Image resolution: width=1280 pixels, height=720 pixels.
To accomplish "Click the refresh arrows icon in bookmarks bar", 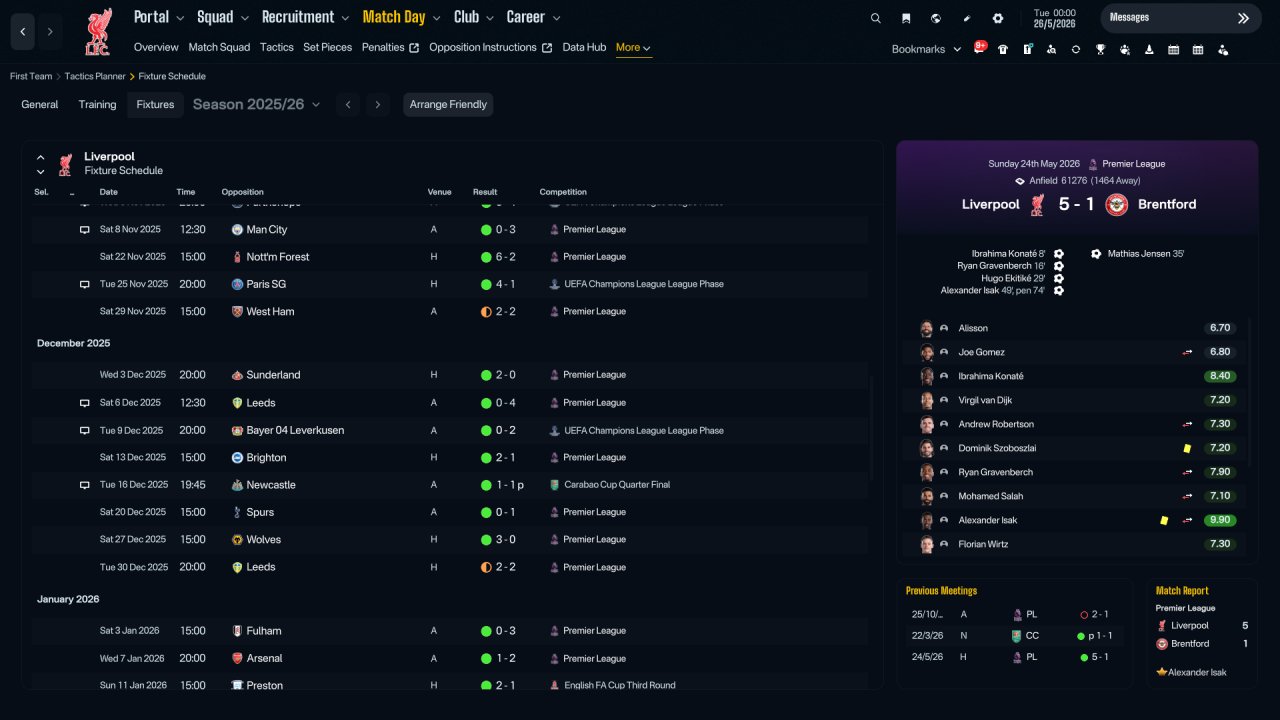I will pos(1076,49).
